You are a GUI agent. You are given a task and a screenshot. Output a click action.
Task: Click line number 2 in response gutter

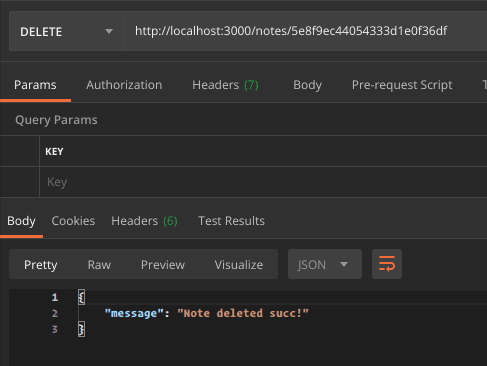(x=55, y=313)
